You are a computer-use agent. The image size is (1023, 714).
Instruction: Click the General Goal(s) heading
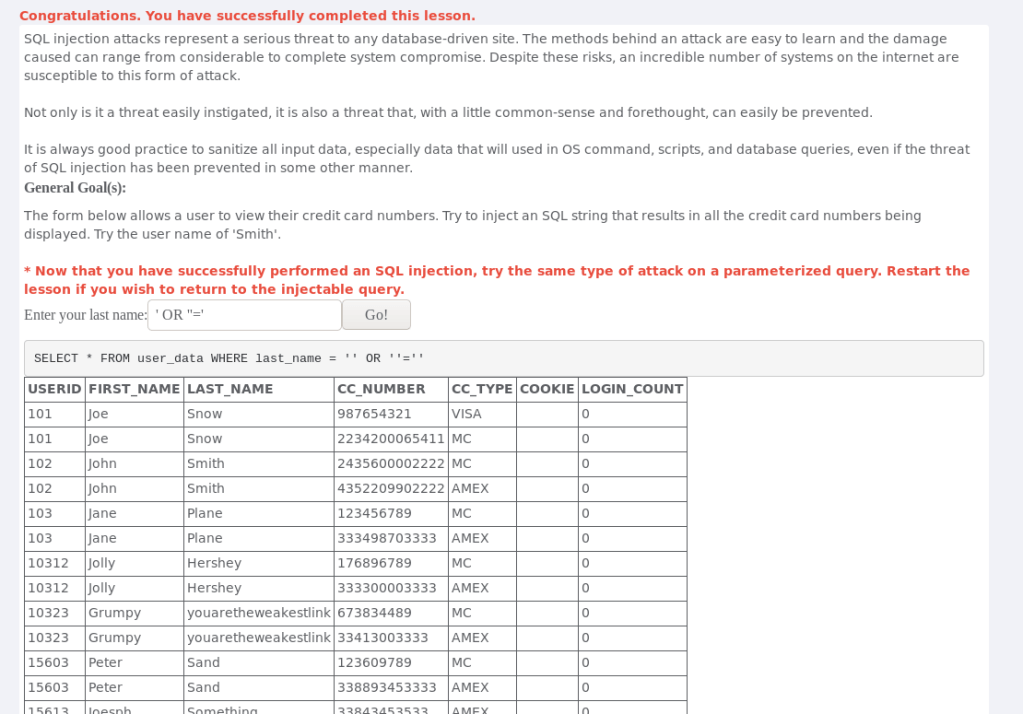tap(75, 188)
